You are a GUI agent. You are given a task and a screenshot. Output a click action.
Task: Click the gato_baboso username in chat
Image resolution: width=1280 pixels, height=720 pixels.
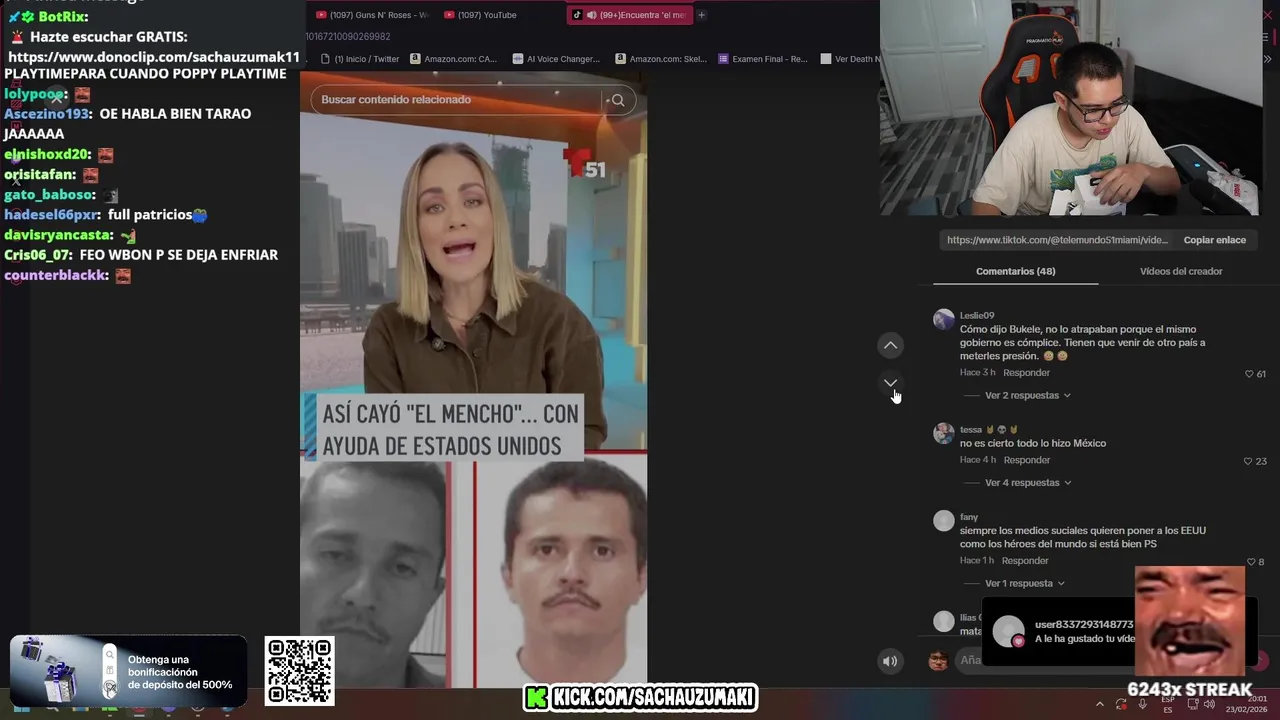pos(48,195)
